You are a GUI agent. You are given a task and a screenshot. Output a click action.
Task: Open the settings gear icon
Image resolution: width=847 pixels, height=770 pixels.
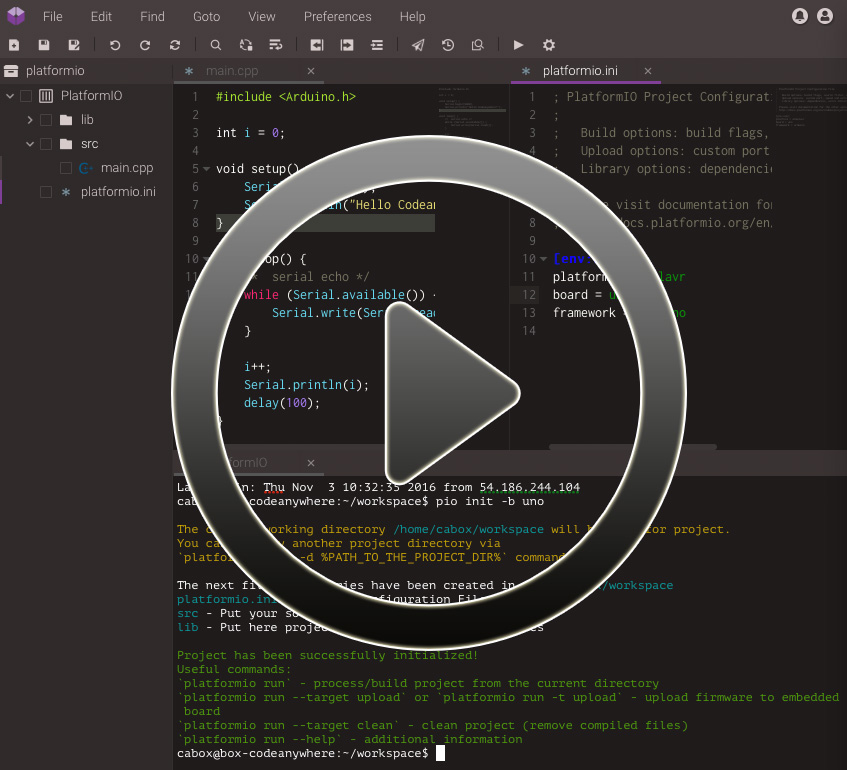pyautogui.click(x=549, y=45)
